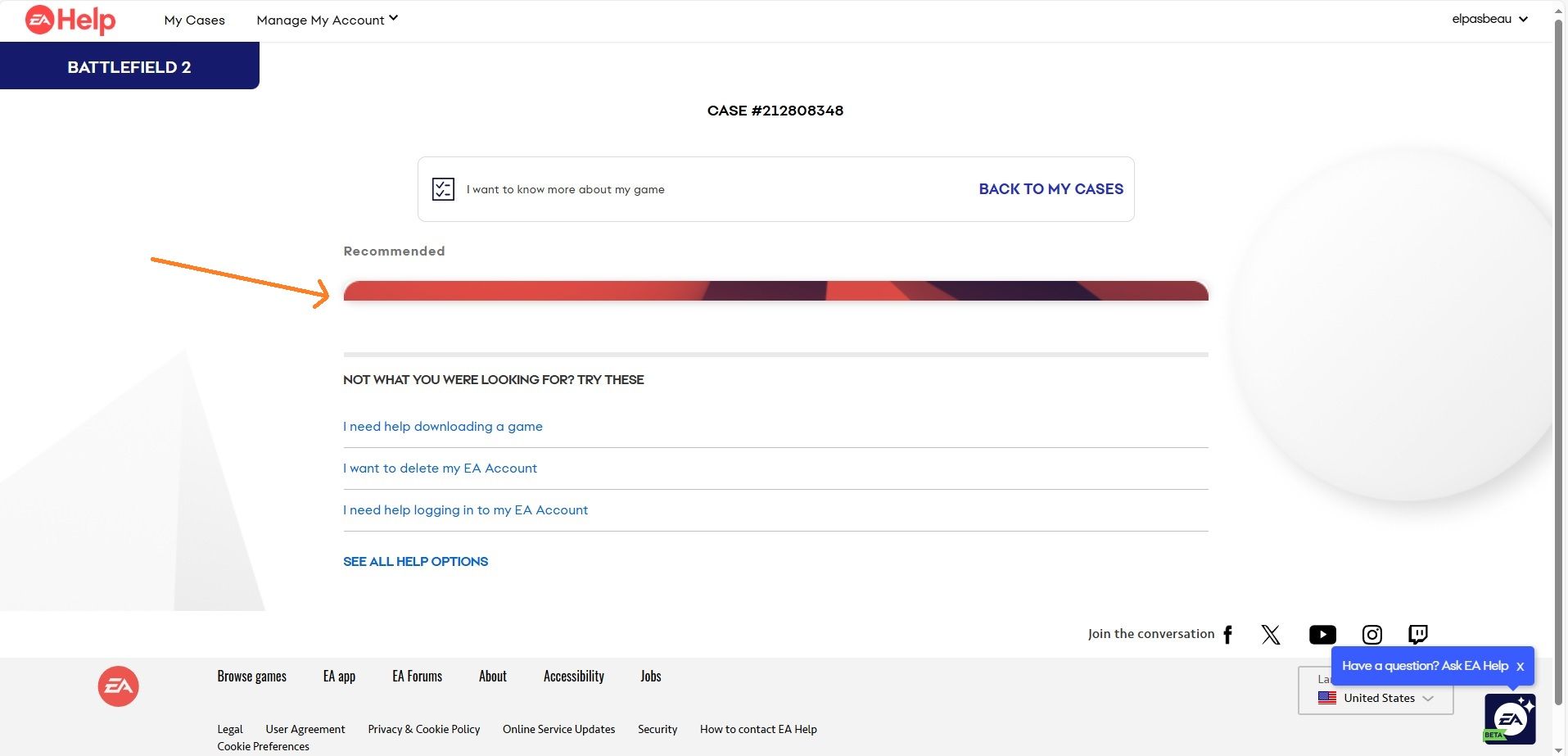This screenshot has width=1568, height=756.
Task: Open the elpasbeau user dropdown
Action: point(1489,19)
